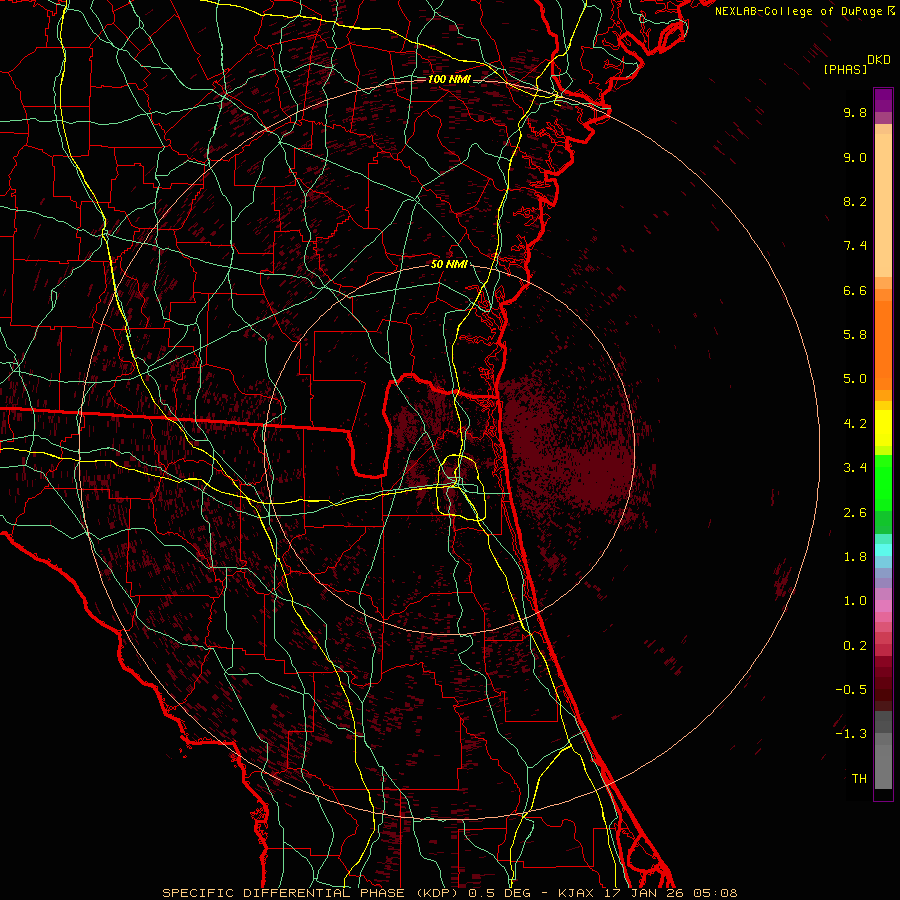
Task: Select the 1.0 color scale value
Action: (855, 601)
